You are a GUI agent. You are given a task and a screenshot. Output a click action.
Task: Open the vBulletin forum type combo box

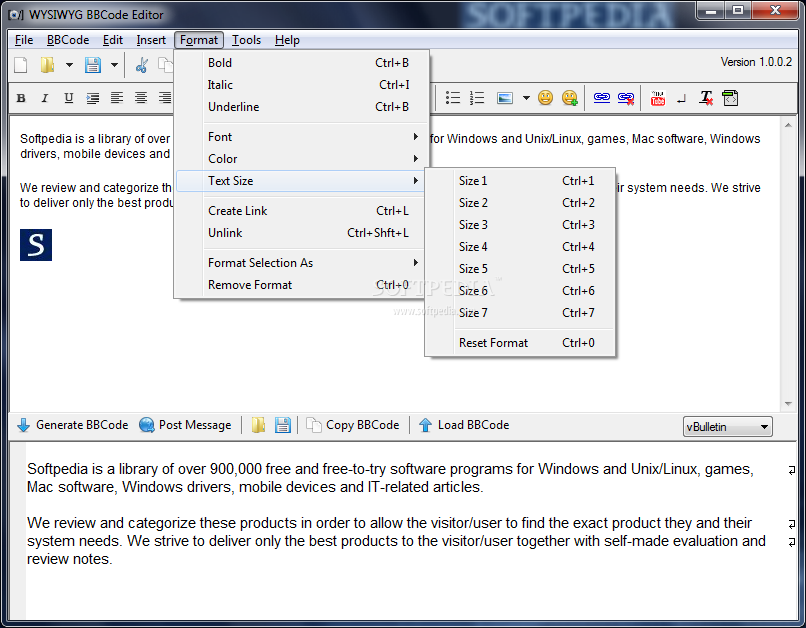(727, 427)
